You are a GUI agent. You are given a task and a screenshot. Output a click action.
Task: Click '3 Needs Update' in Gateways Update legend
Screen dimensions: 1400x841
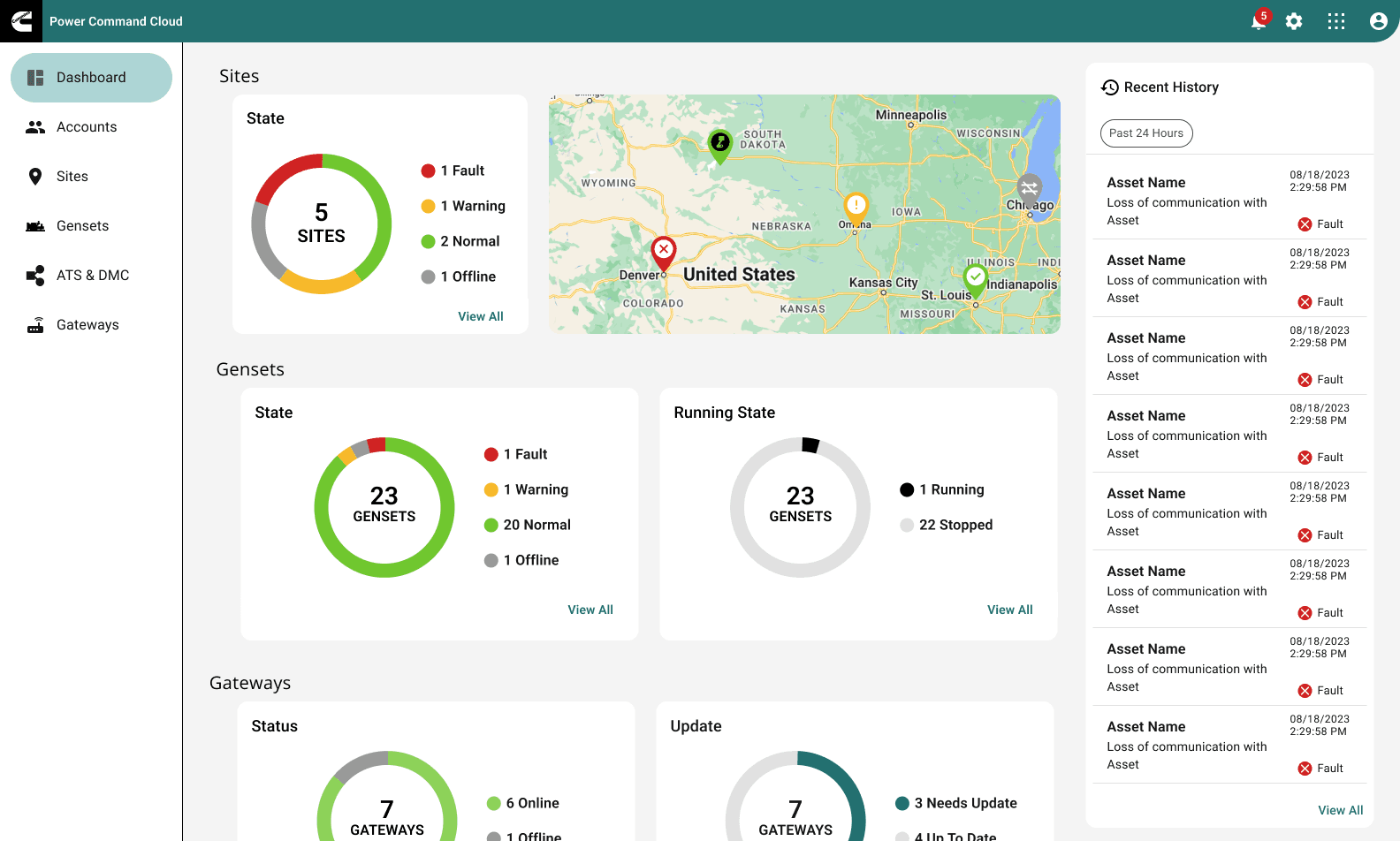coord(966,803)
